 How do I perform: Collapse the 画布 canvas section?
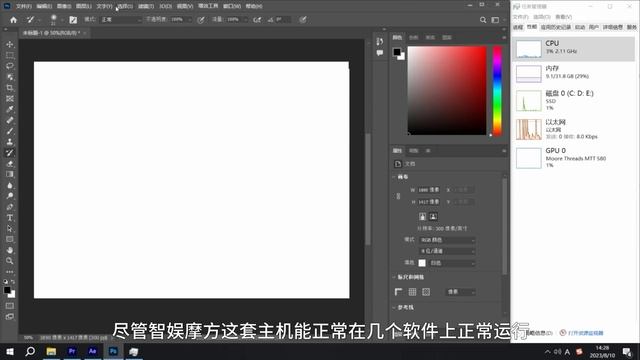(x=394, y=177)
